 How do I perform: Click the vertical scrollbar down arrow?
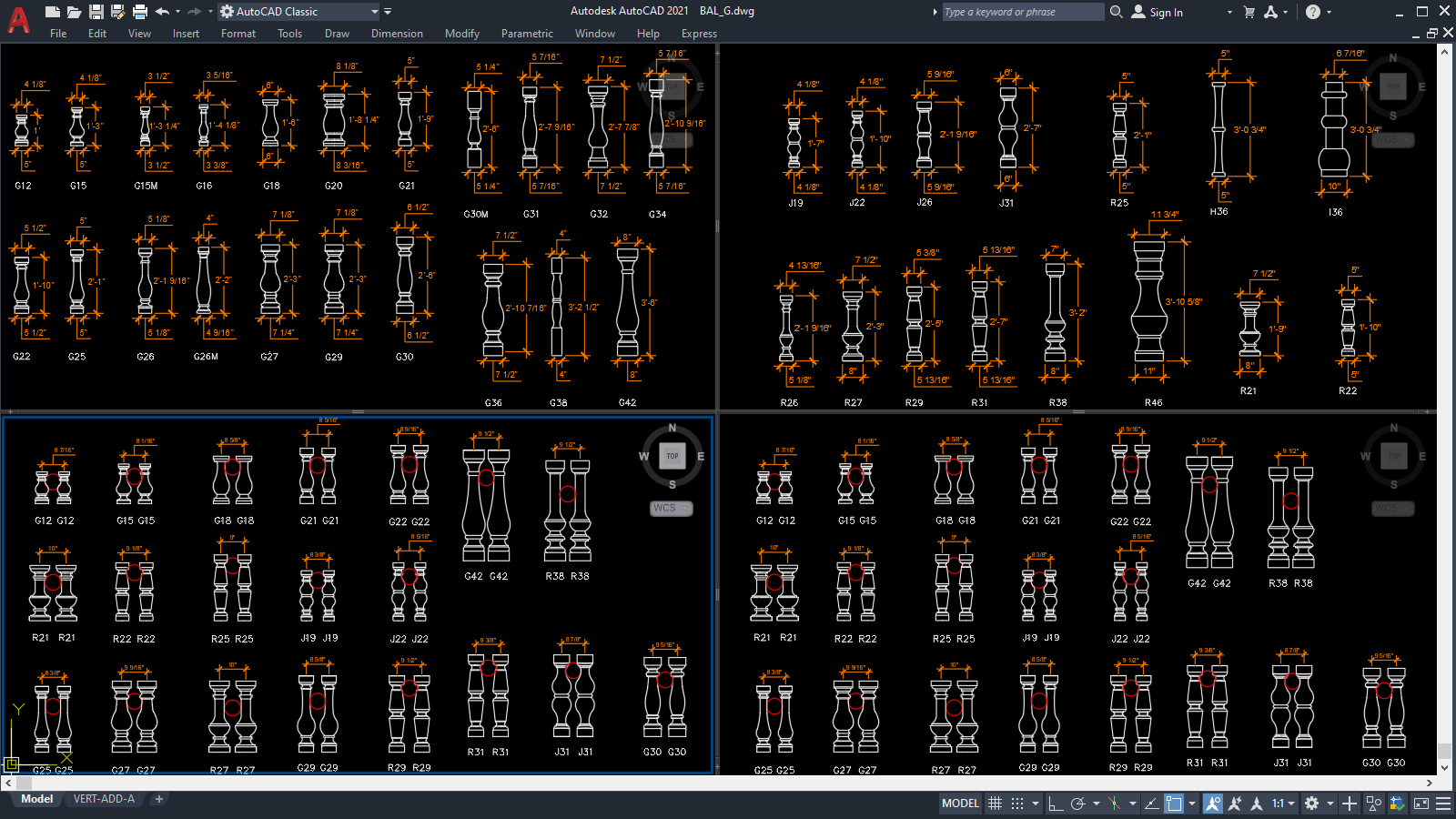point(1444,766)
